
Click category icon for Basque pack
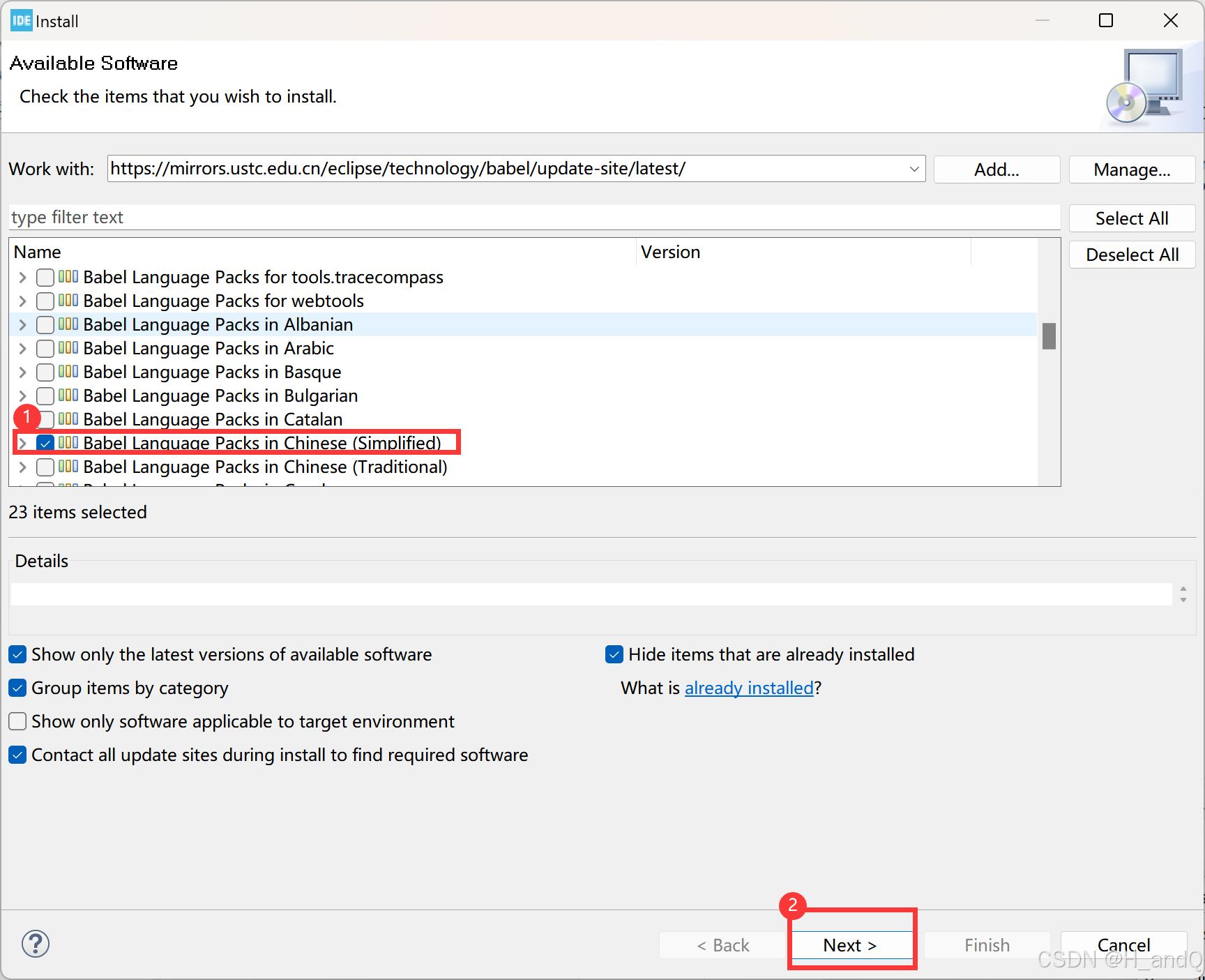[68, 371]
